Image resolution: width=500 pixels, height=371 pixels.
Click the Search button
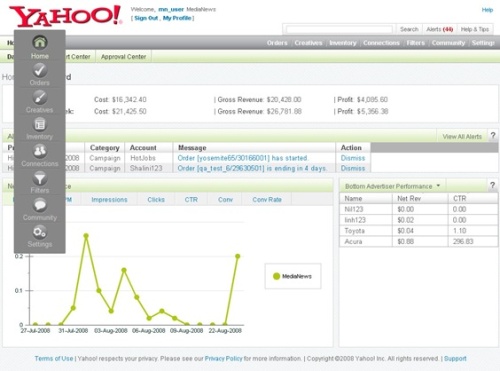click(409, 29)
